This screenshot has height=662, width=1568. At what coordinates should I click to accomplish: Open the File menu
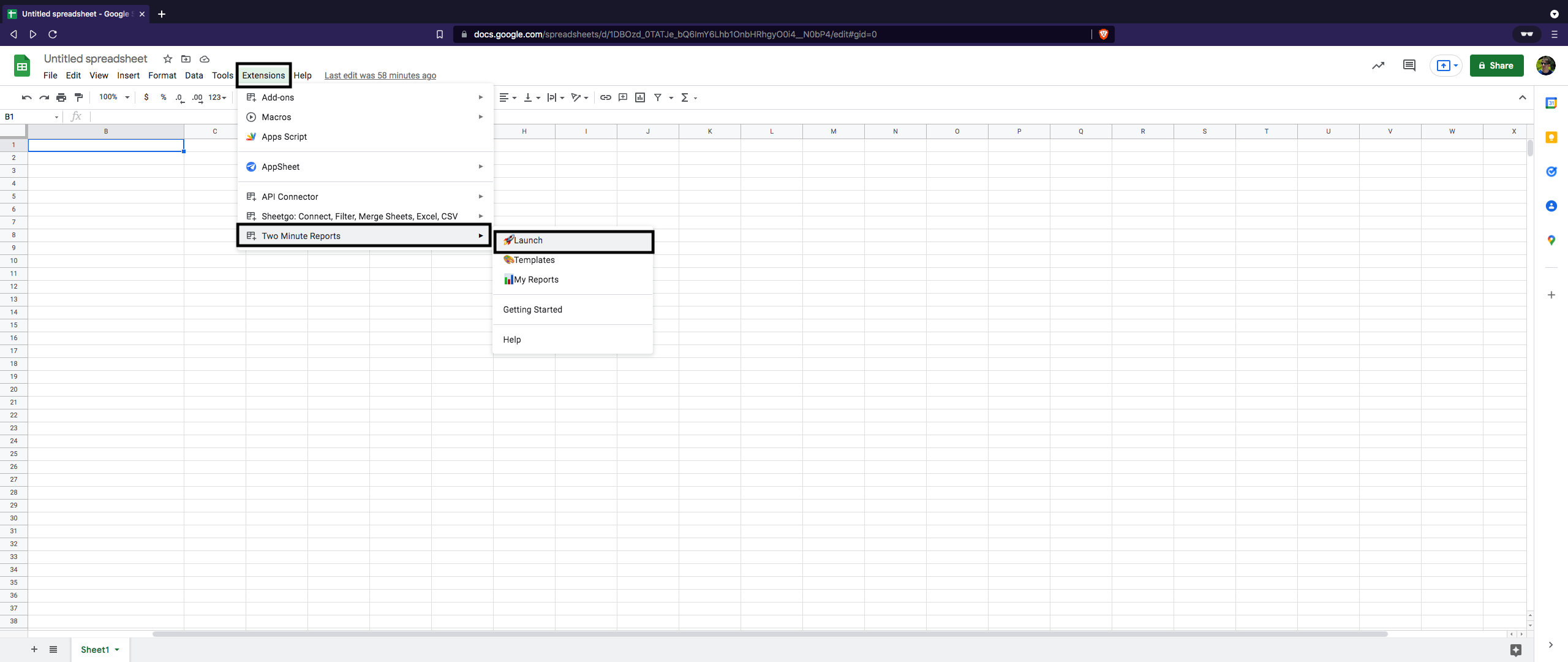(50, 75)
